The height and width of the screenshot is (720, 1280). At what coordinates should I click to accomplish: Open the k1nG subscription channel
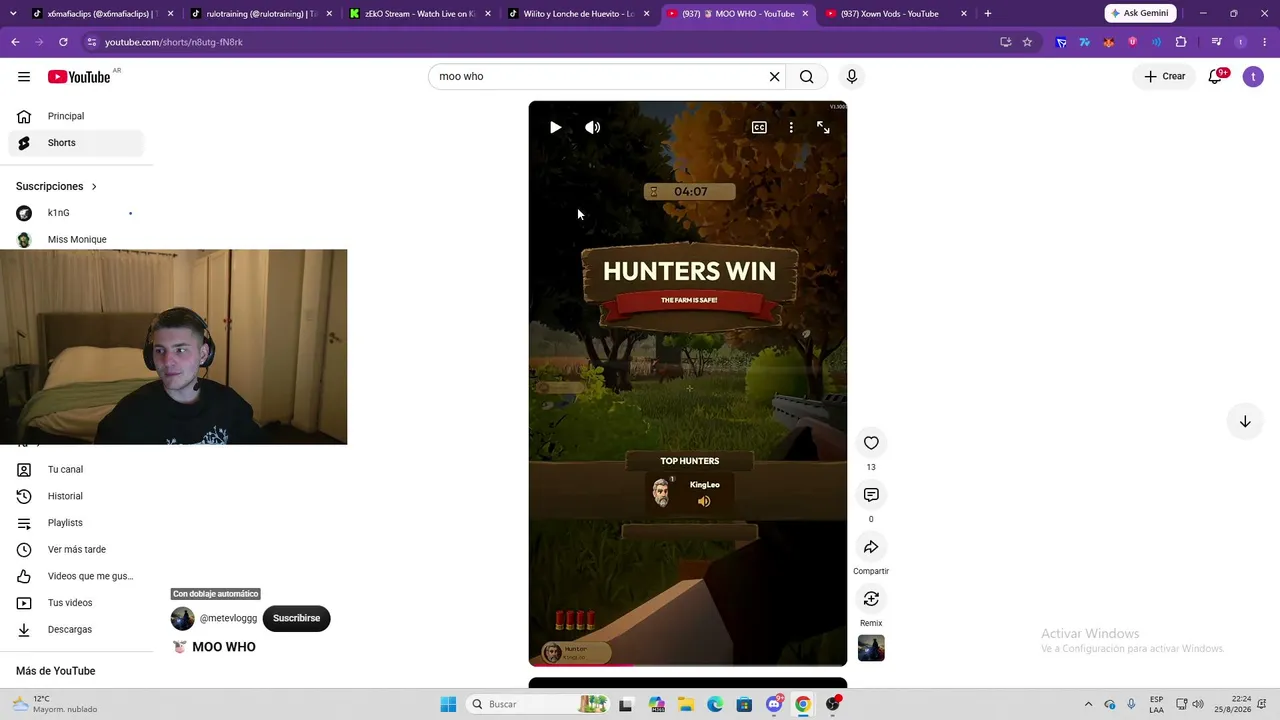[76, 213]
